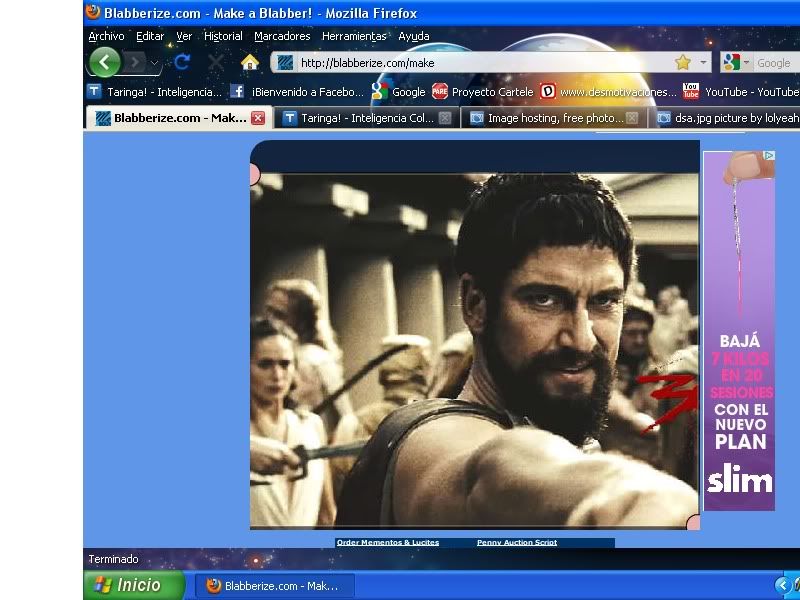
Task: Open the Editar menu
Action: [150, 36]
